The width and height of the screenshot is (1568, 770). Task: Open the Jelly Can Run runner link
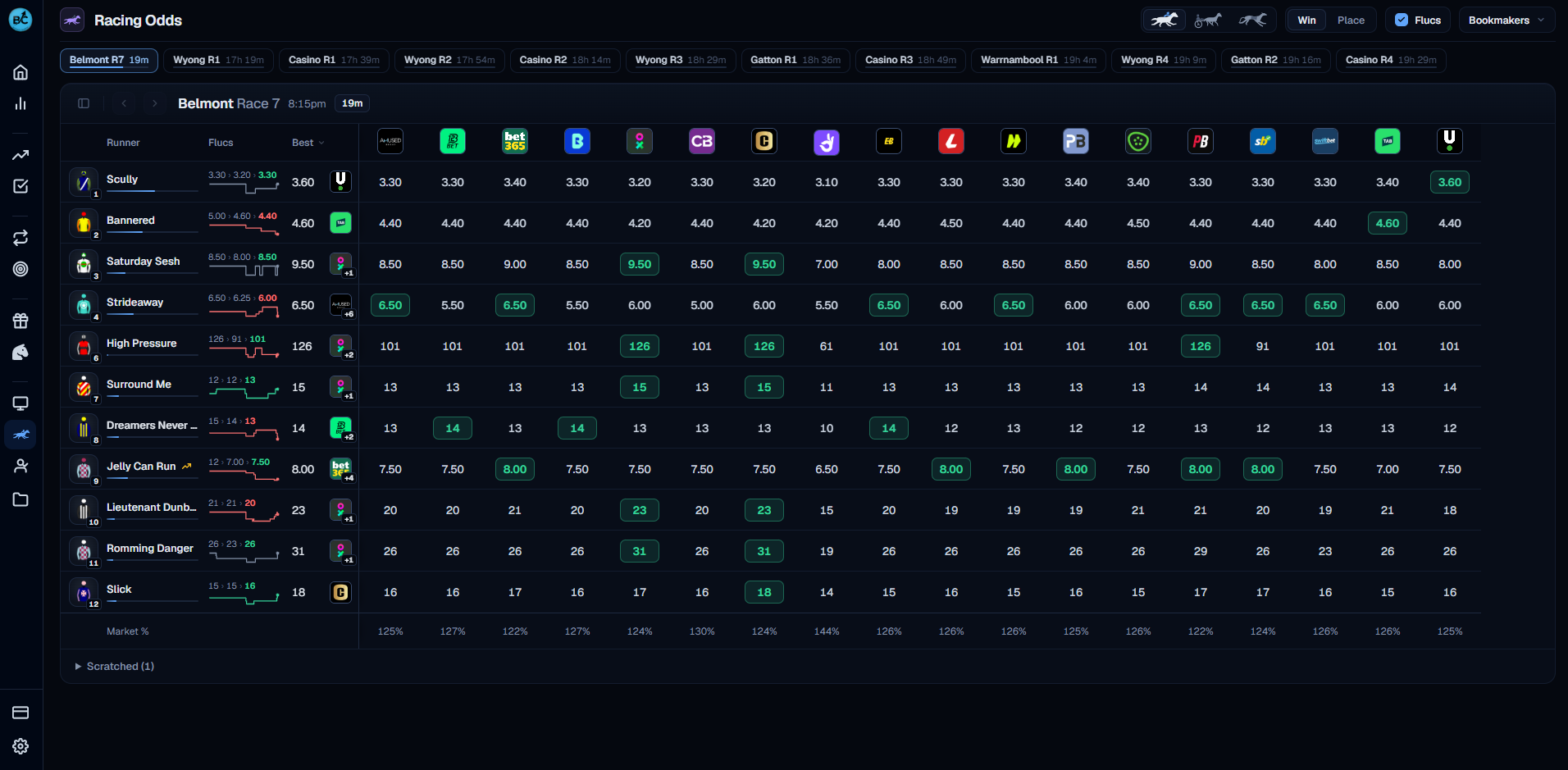[x=141, y=467]
